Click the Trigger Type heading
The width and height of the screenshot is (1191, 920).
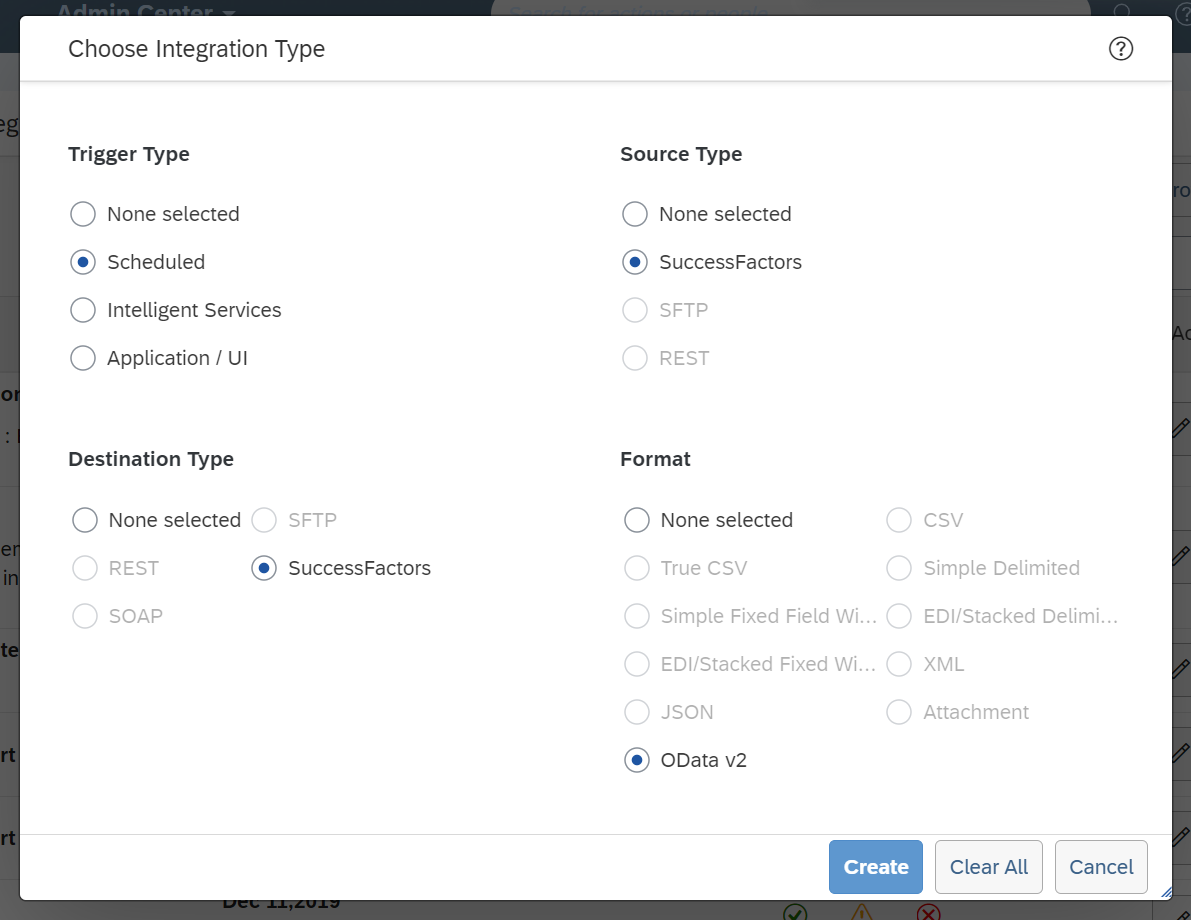click(x=128, y=154)
